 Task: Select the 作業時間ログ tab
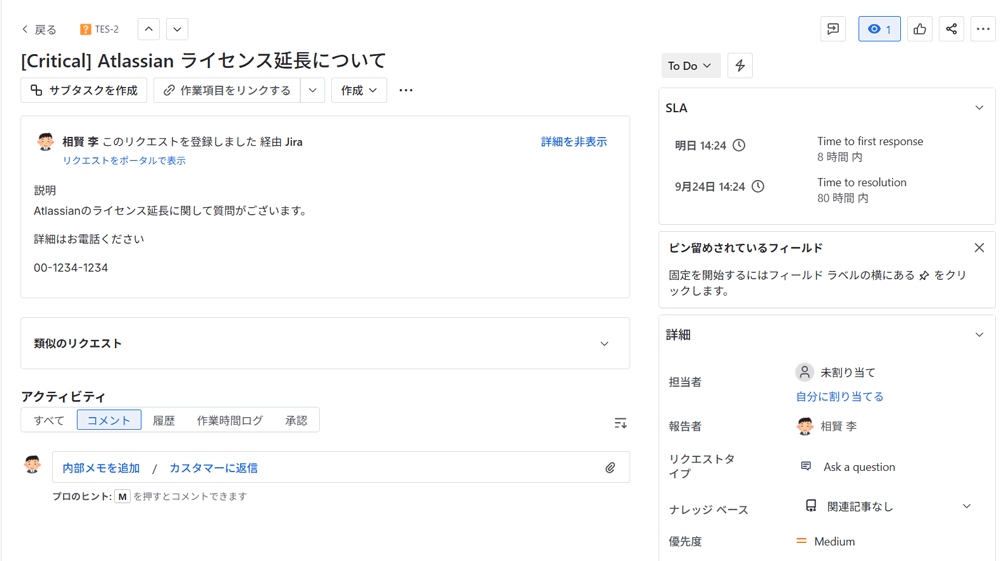coord(230,420)
